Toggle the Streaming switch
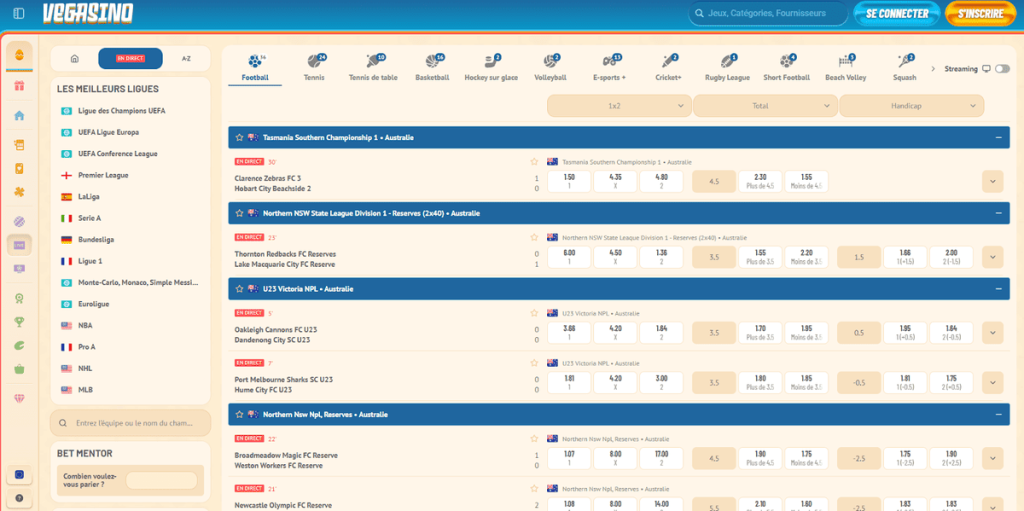 coord(1002,69)
